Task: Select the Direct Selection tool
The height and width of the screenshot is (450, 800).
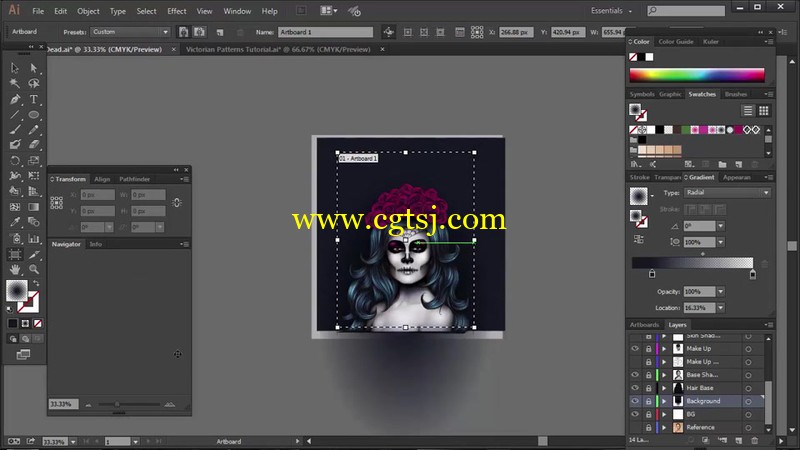Action: click(34, 68)
